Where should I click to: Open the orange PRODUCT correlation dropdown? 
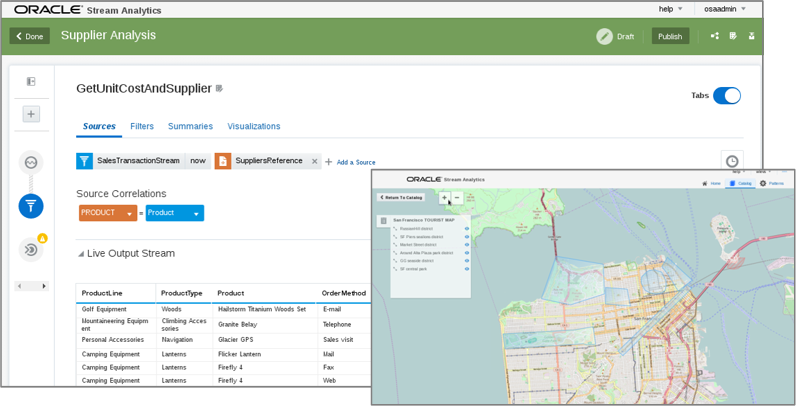(x=108, y=213)
